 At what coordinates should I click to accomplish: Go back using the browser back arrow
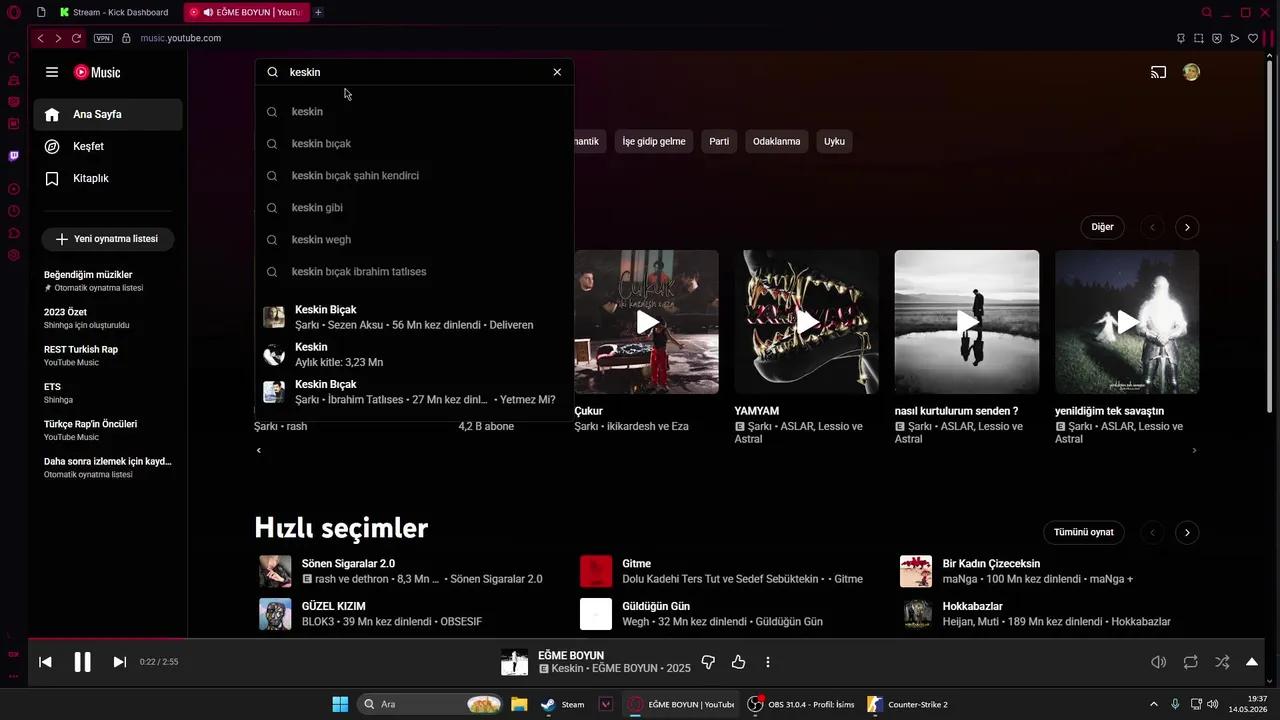(40, 38)
